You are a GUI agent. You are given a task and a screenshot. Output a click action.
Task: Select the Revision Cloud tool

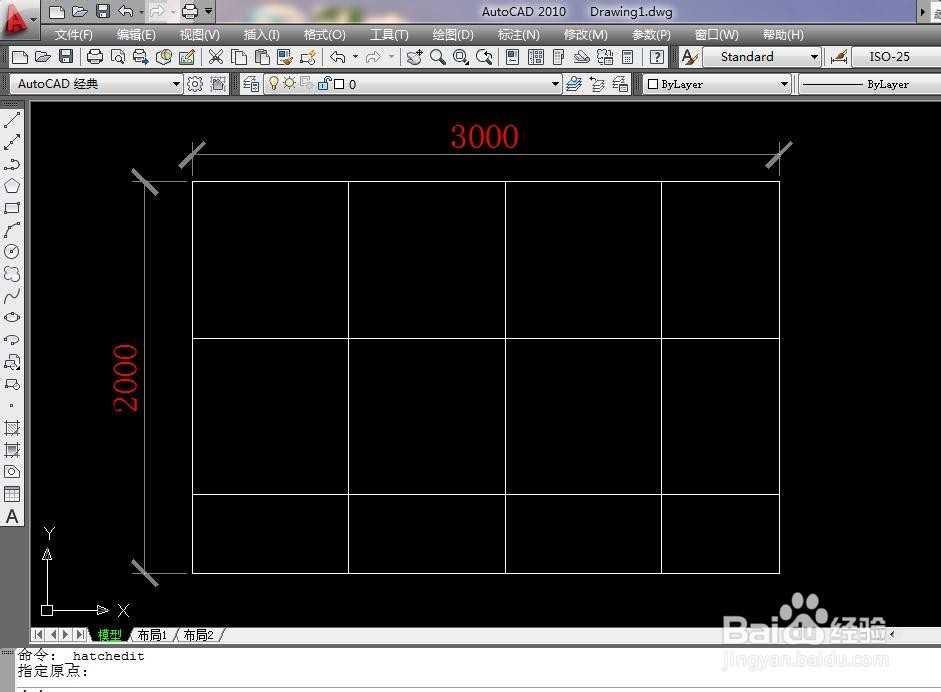click(x=12, y=274)
